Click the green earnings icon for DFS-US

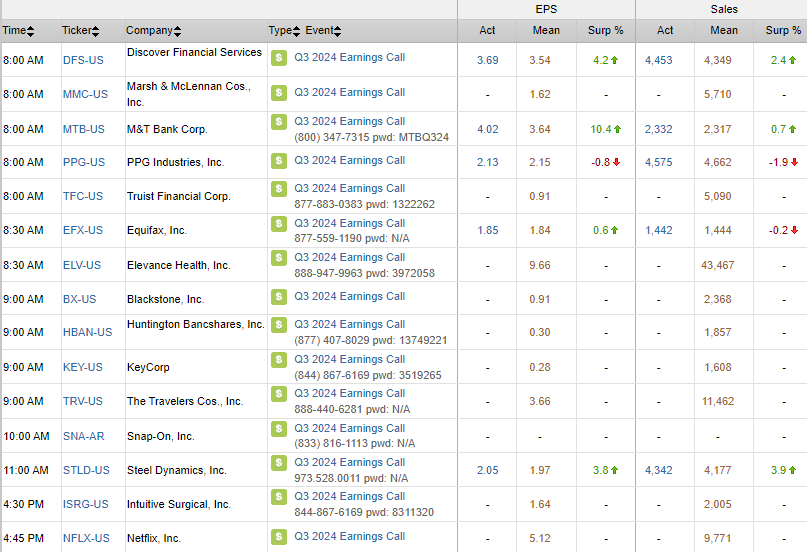coord(279,58)
